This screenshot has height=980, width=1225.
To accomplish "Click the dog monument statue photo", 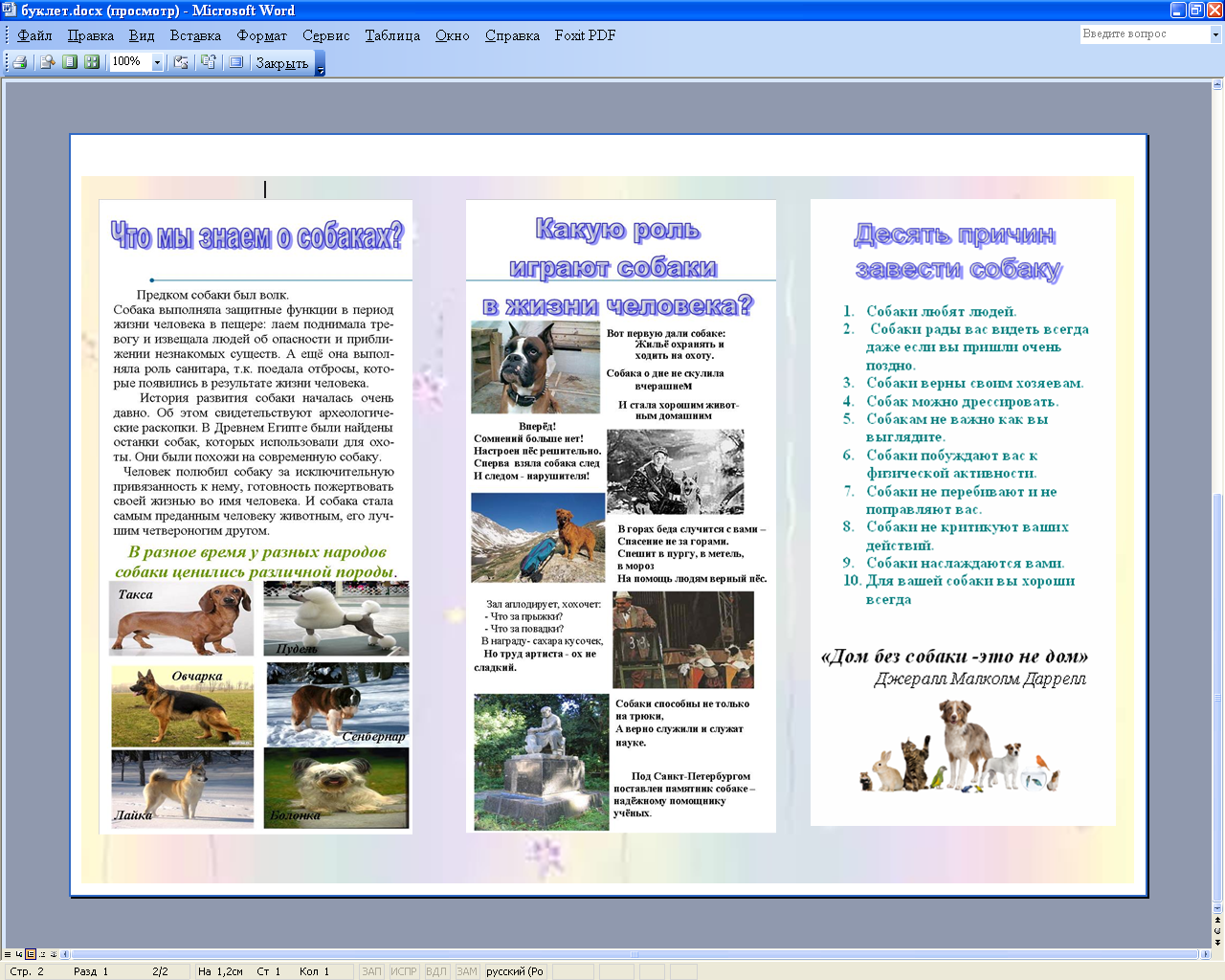I will pyautogui.click(x=542, y=762).
